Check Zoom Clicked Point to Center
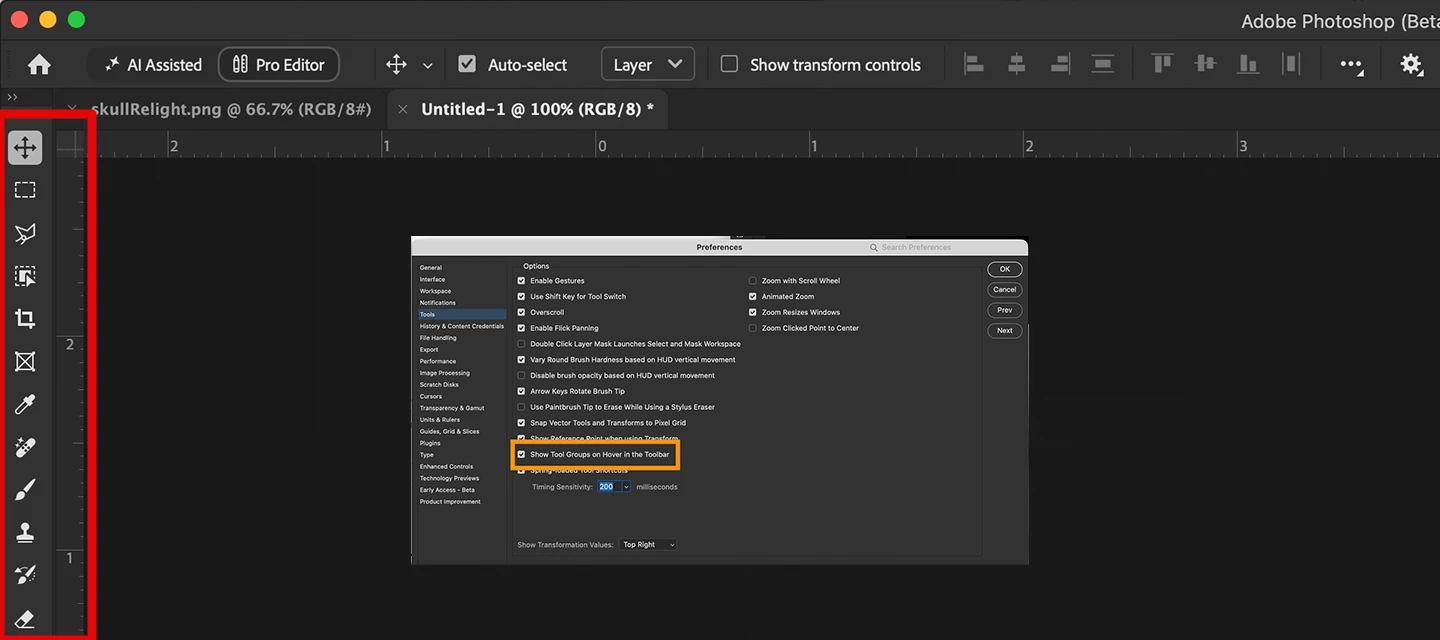This screenshot has width=1440, height=640. (753, 328)
